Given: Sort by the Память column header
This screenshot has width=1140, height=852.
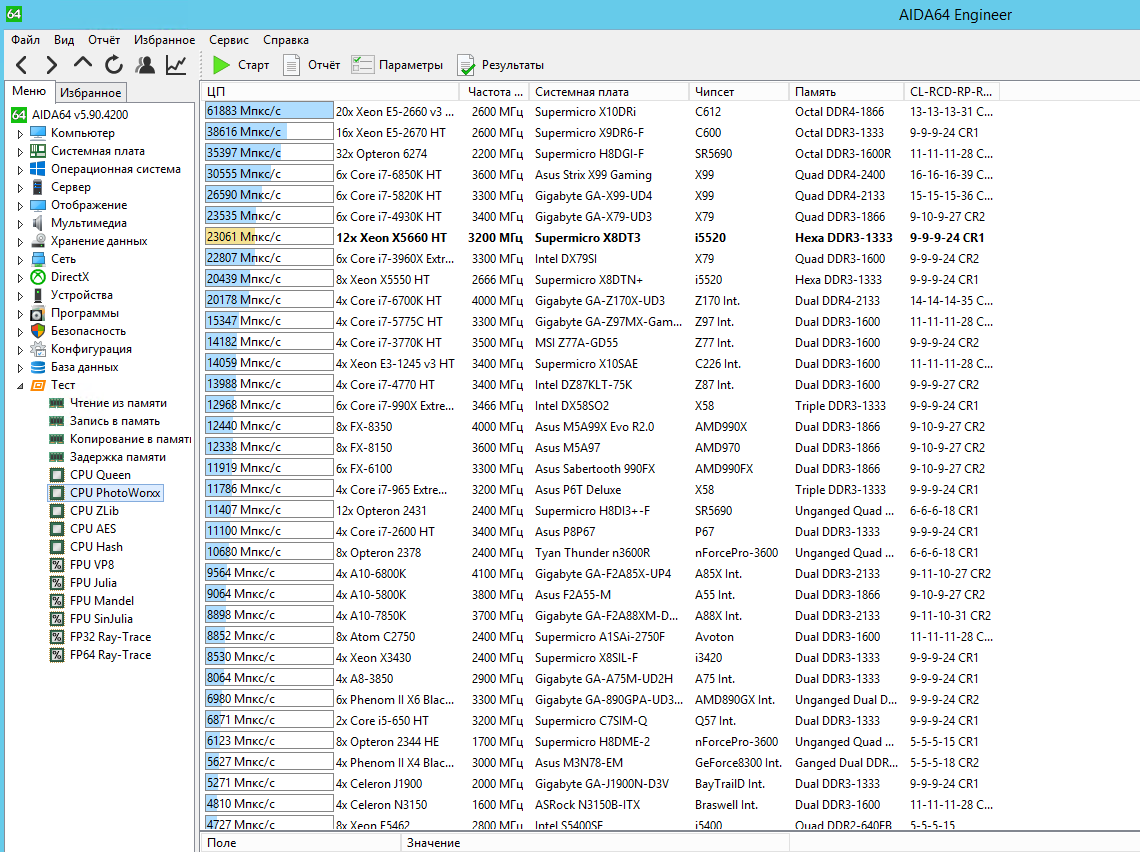Looking at the screenshot, I should coord(847,92).
